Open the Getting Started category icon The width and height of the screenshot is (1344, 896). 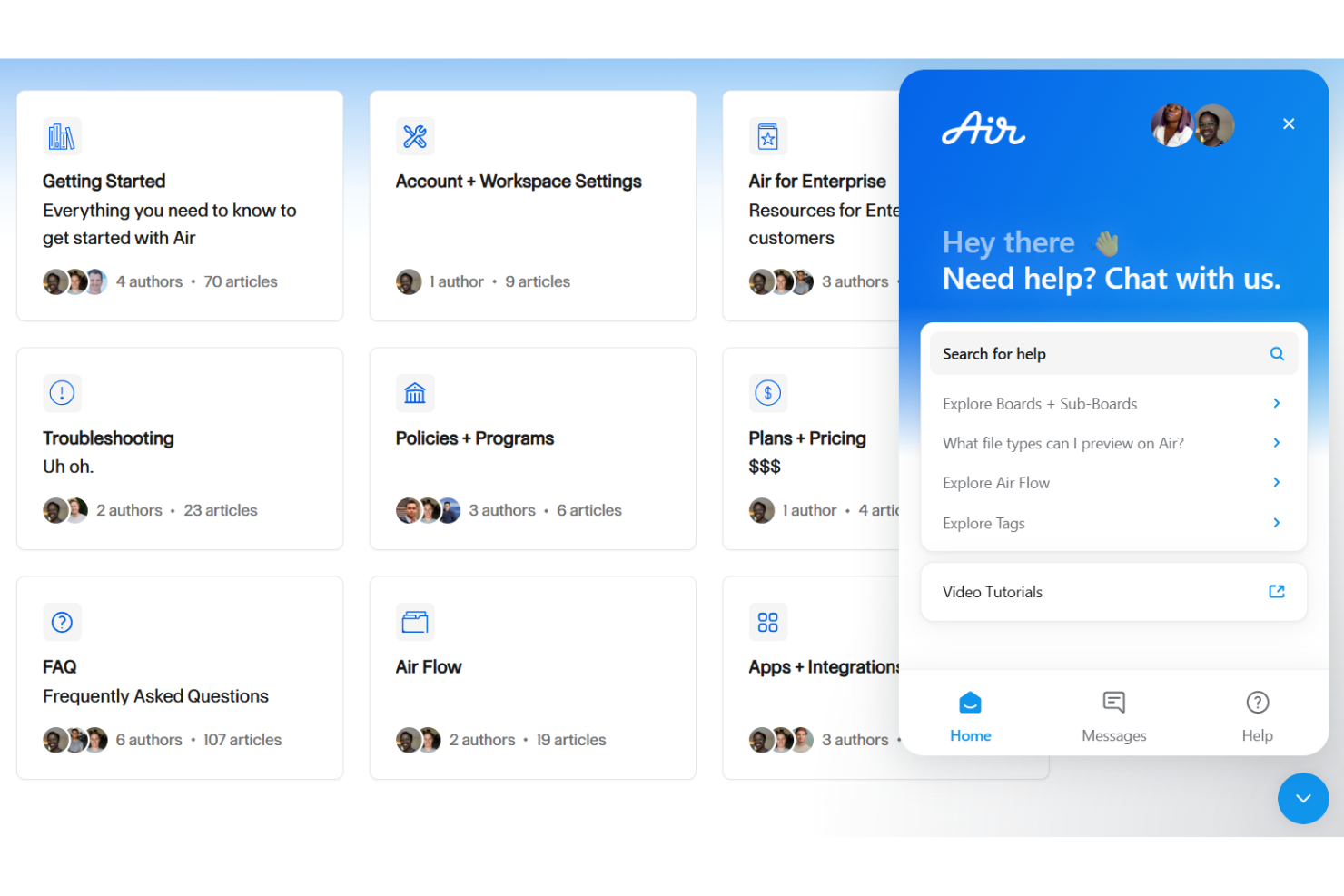pyautogui.click(x=62, y=135)
